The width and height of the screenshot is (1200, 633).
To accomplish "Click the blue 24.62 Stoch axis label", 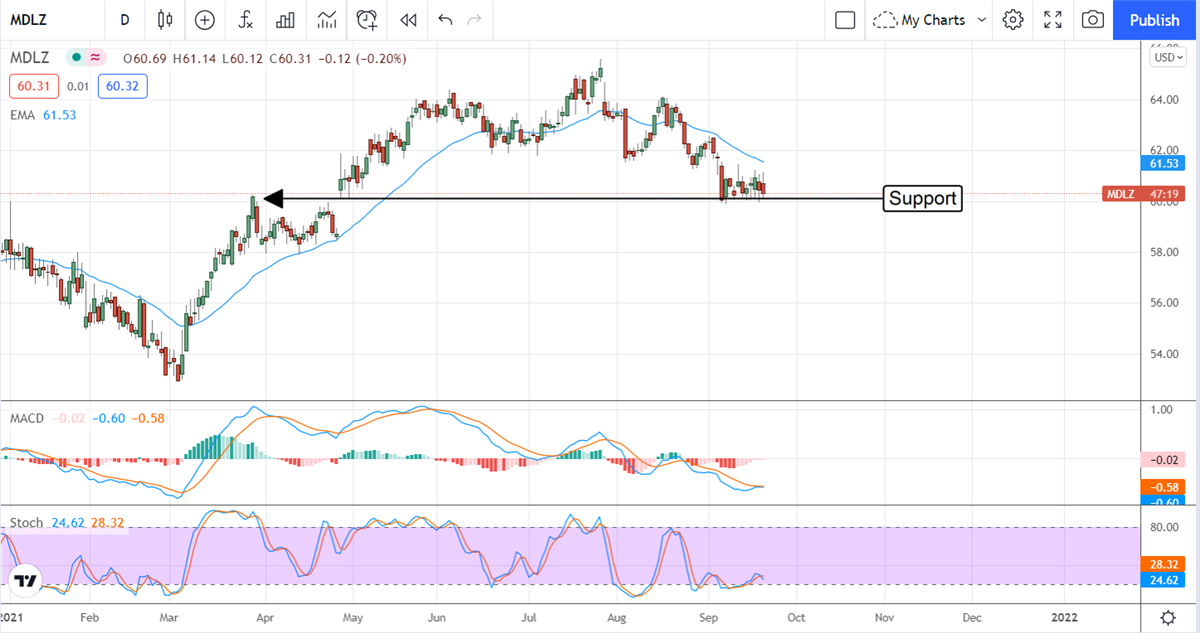I will [1163, 580].
